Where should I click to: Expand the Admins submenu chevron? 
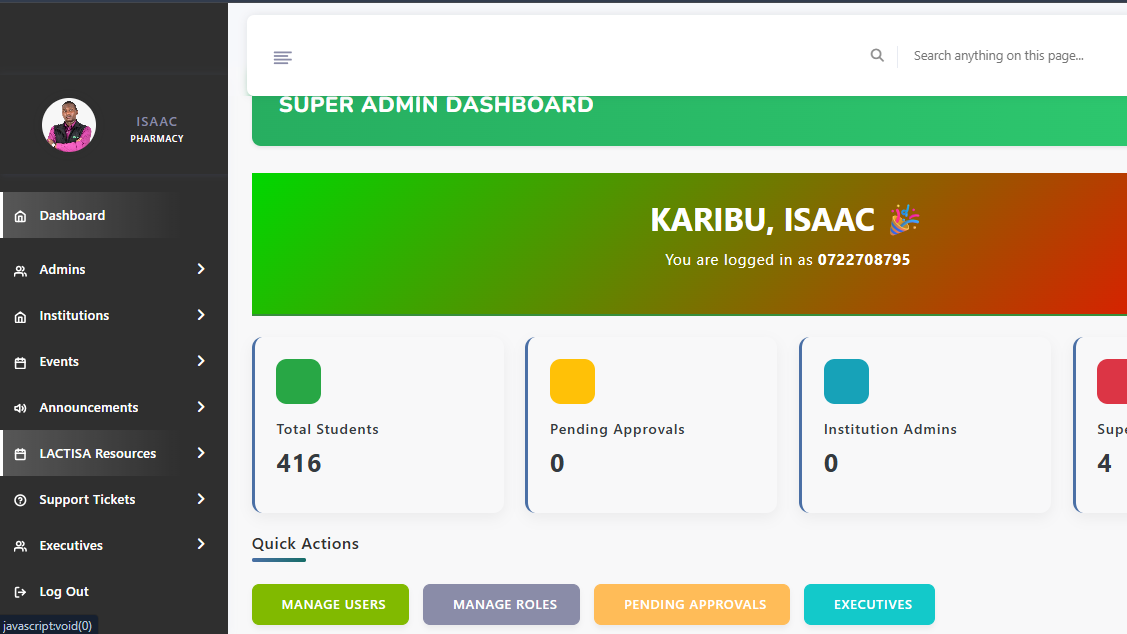click(200, 269)
